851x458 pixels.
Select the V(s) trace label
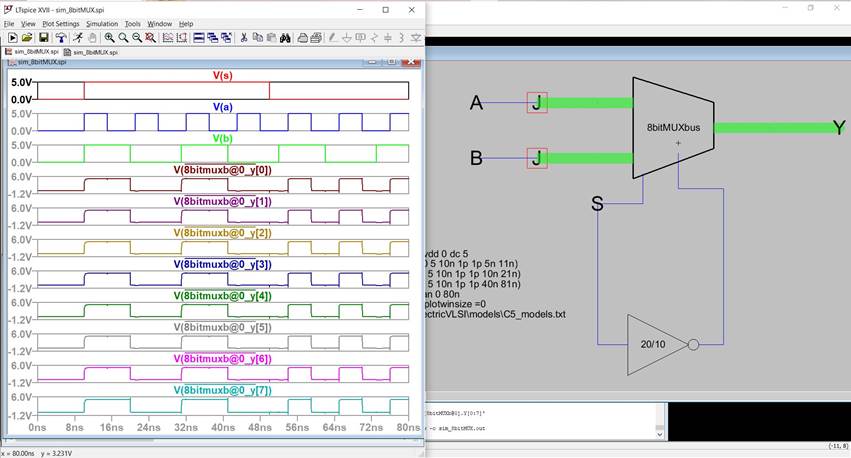(223, 75)
